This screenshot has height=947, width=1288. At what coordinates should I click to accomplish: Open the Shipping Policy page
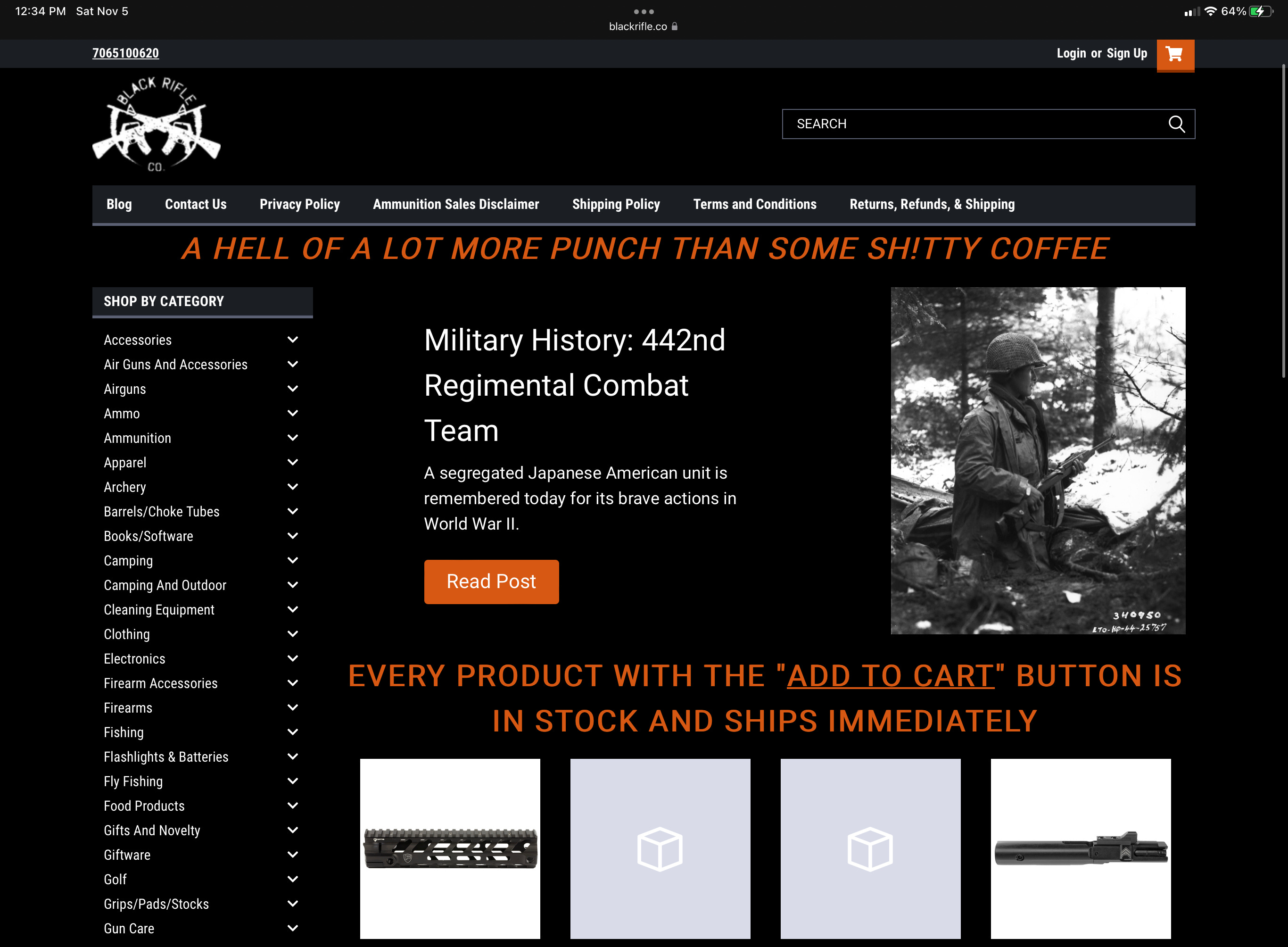pyautogui.click(x=616, y=204)
